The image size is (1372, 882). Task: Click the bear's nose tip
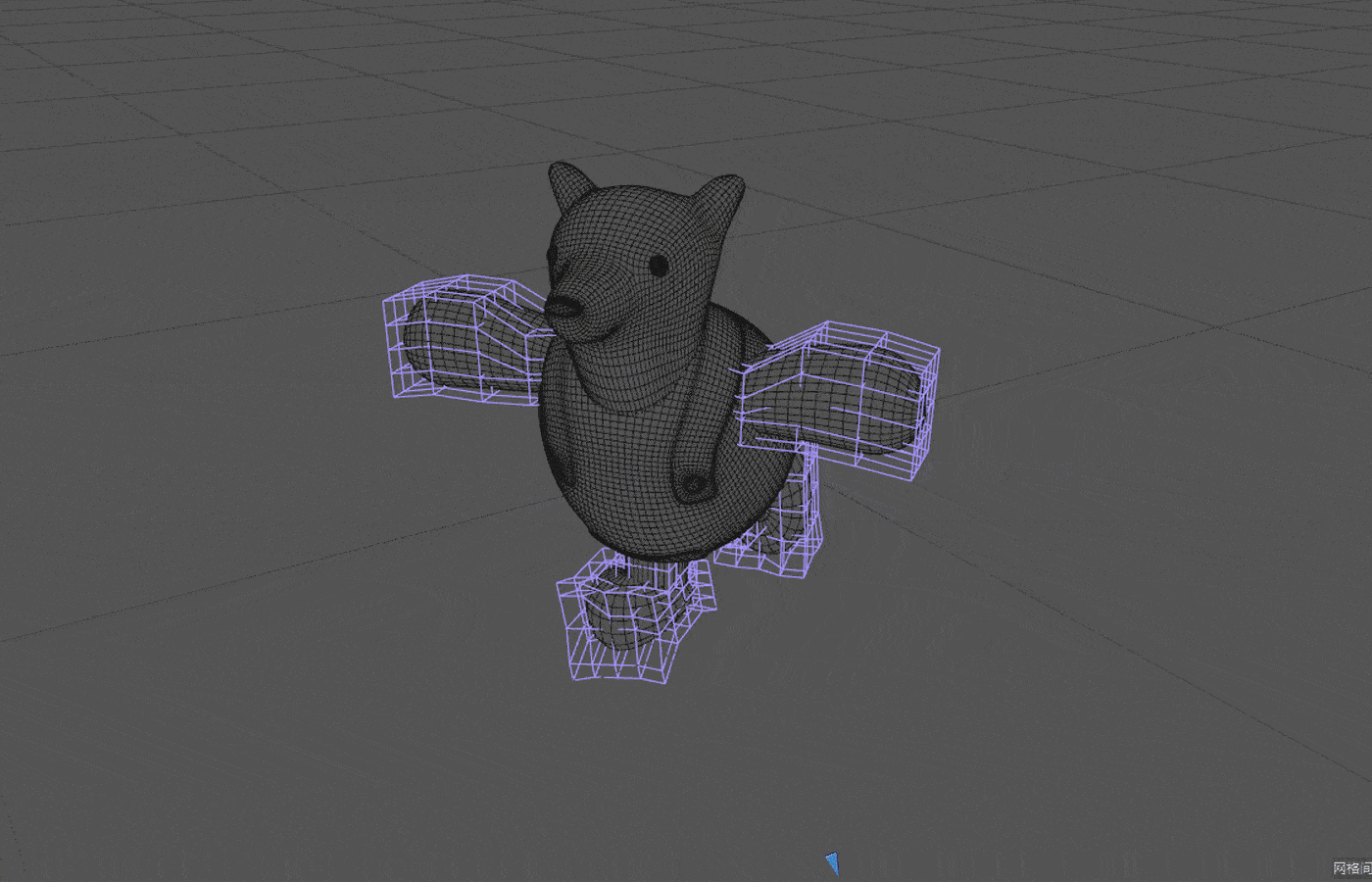pos(565,307)
